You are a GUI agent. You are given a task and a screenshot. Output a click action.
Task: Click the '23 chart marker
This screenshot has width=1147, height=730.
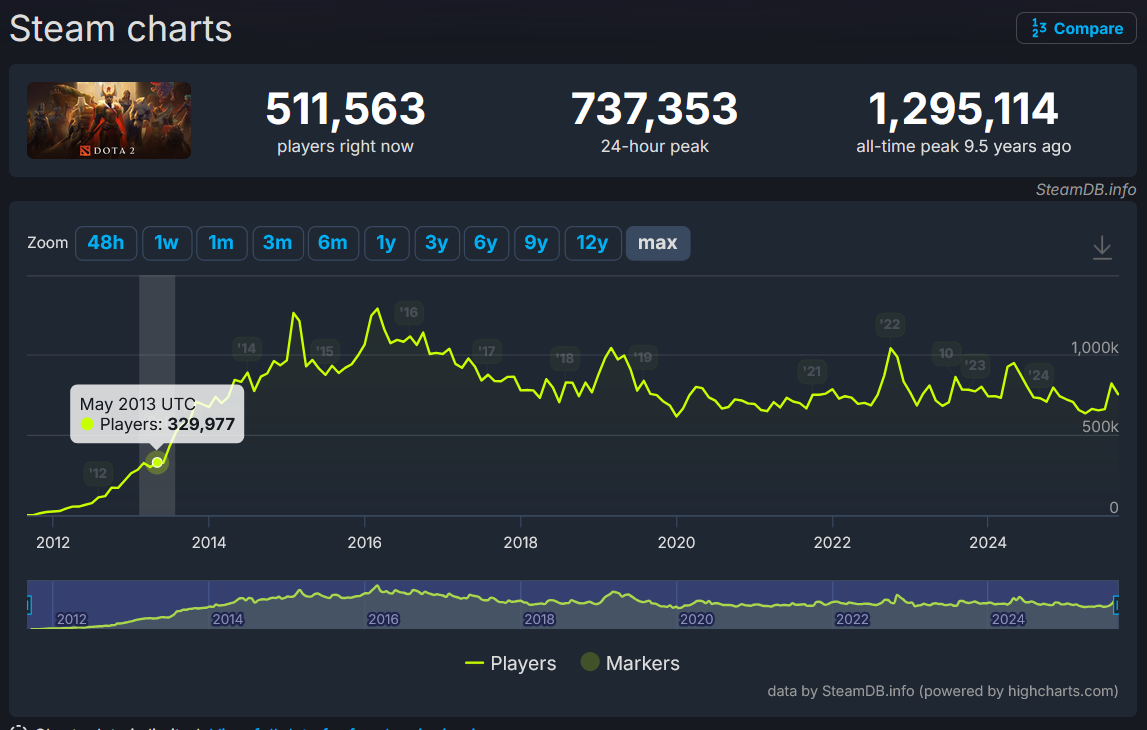[975, 364]
